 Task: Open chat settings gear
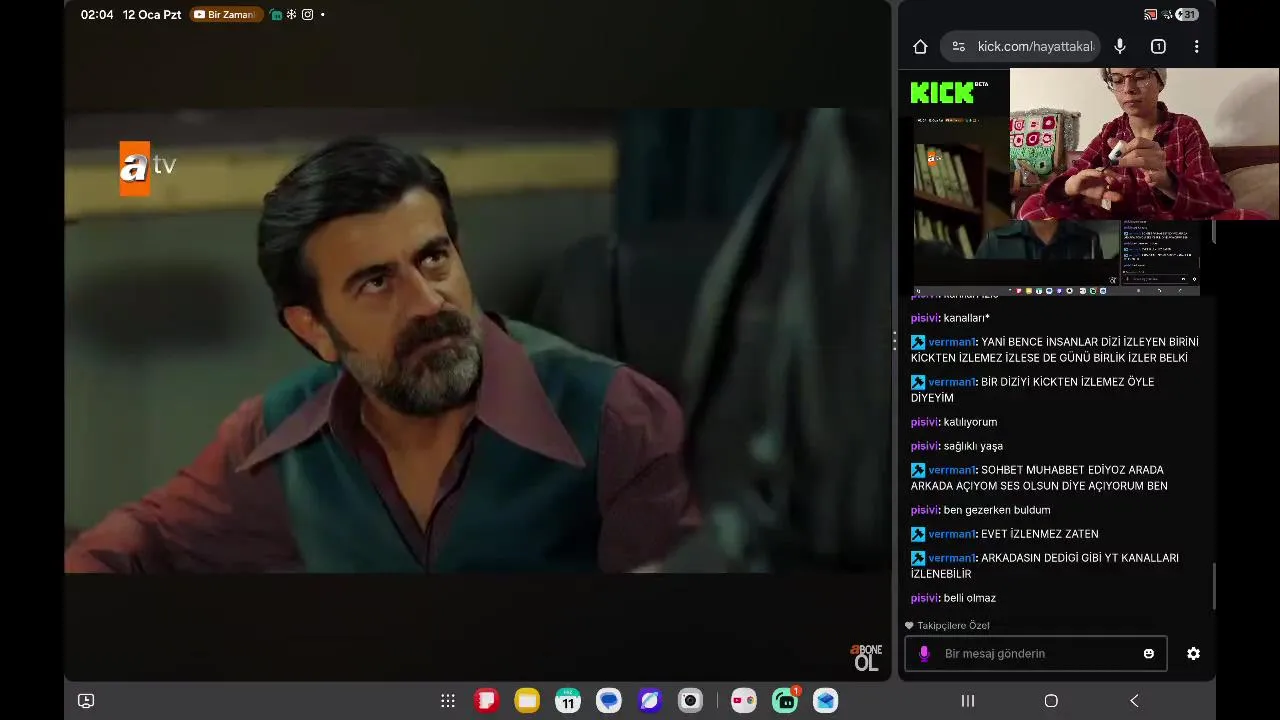pos(1193,653)
